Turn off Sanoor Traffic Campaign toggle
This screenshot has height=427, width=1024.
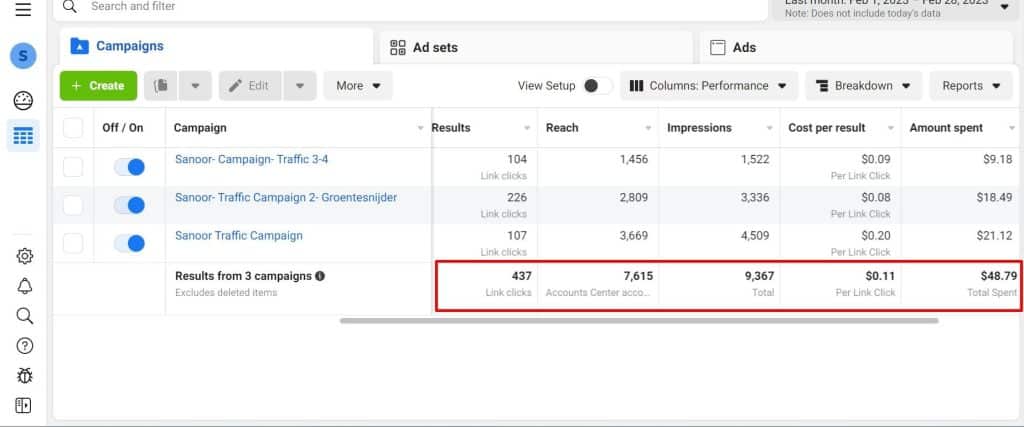(129, 244)
